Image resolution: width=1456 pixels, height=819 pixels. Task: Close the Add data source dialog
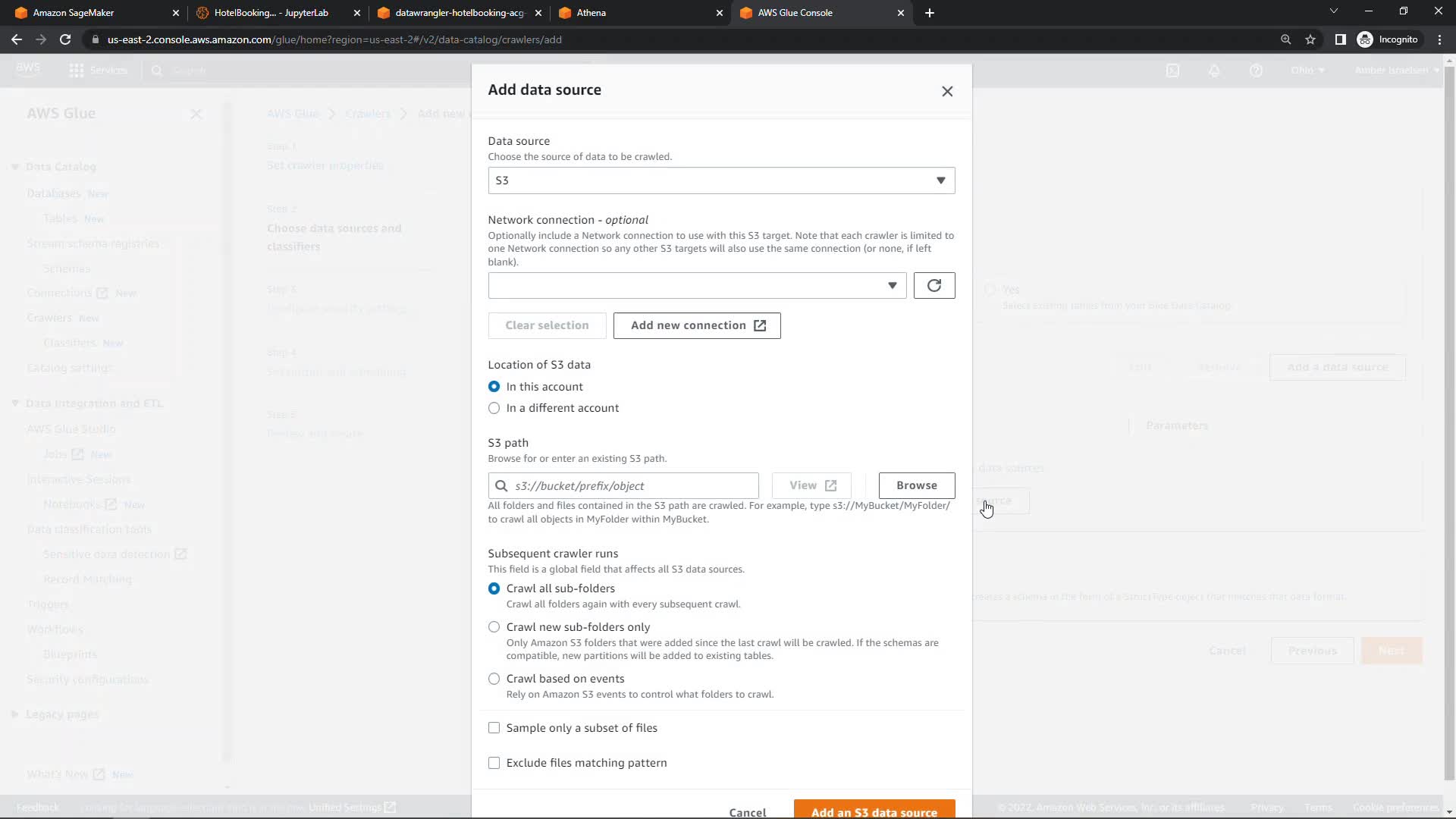click(947, 92)
